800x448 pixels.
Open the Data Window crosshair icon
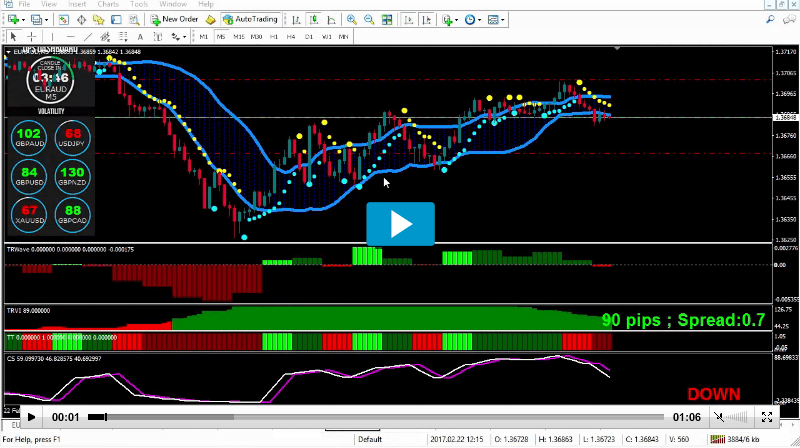81,20
